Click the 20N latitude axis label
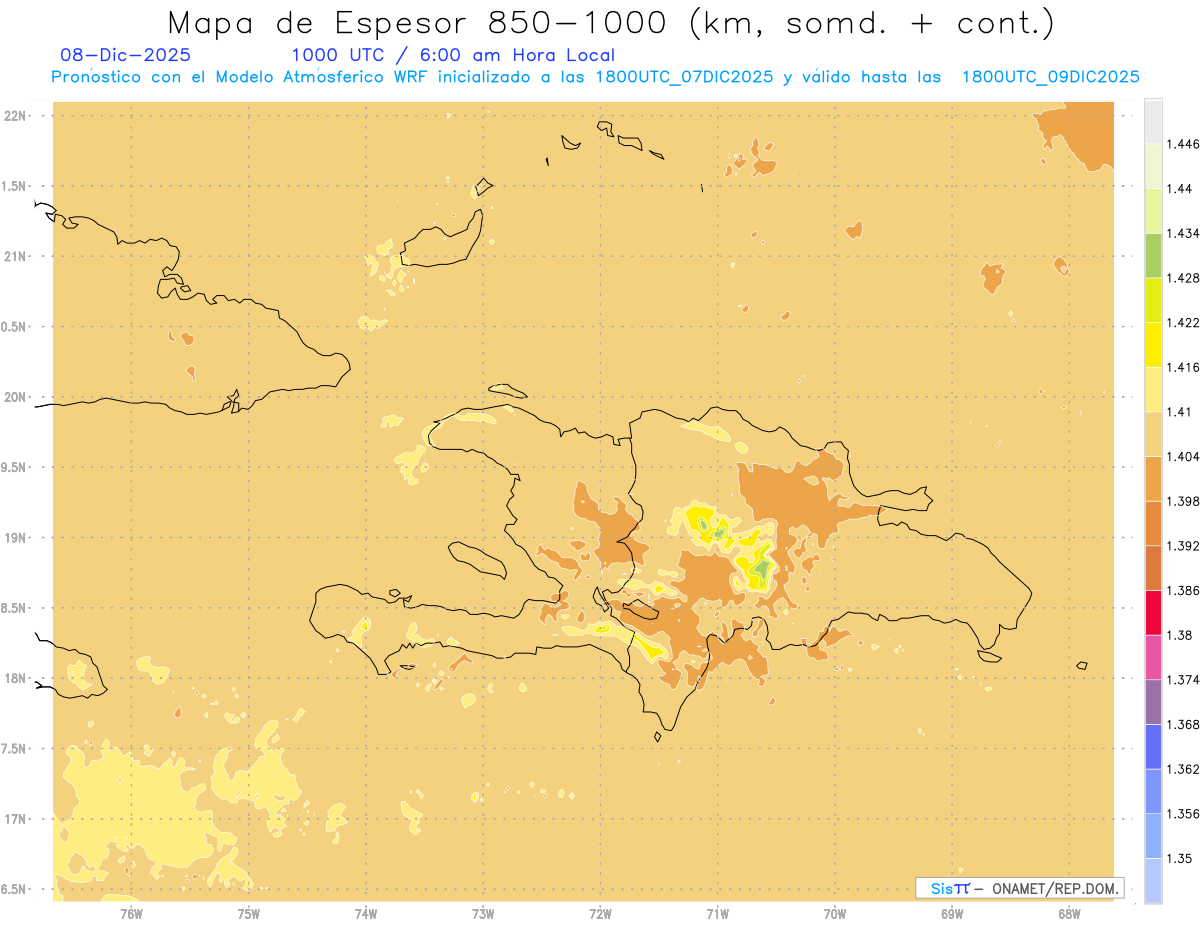The width and height of the screenshot is (1200, 927). click(x=17, y=397)
